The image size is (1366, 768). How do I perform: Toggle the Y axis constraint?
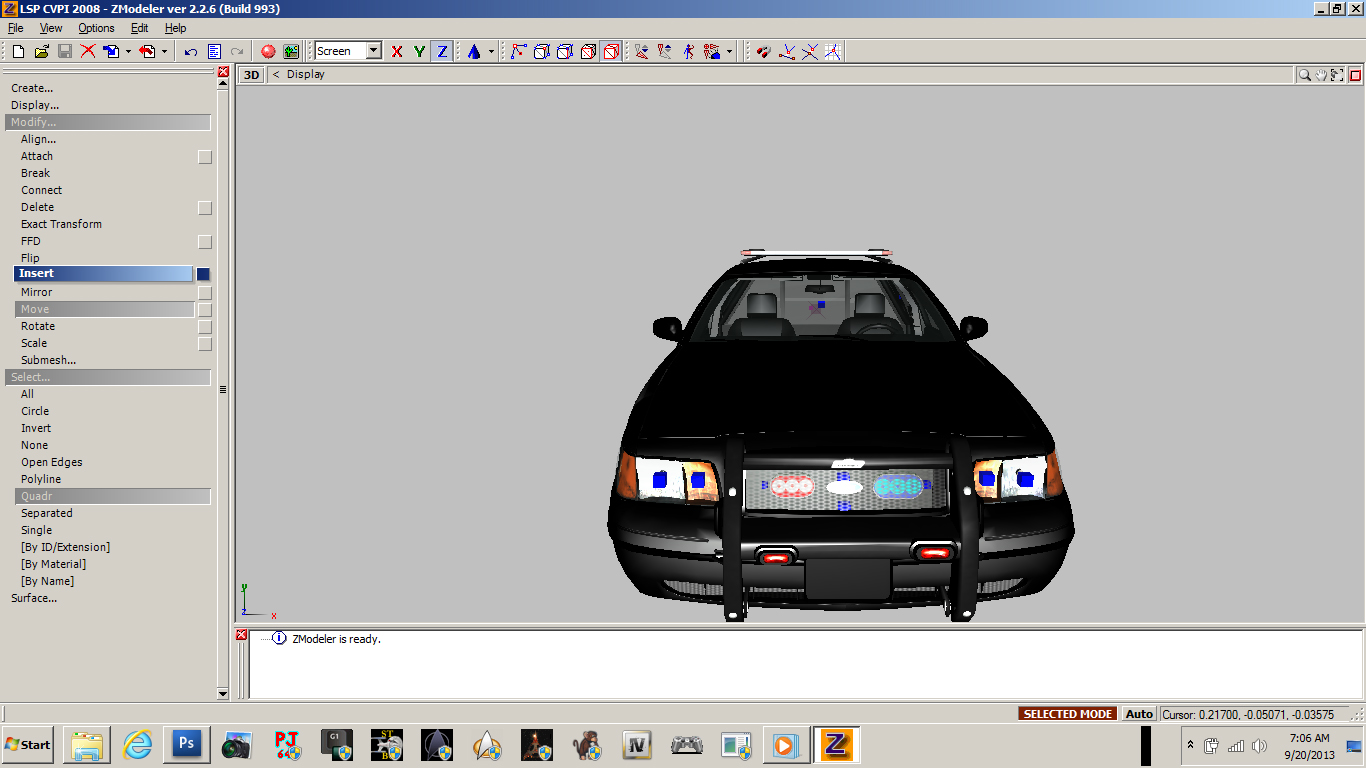point(419,51)
